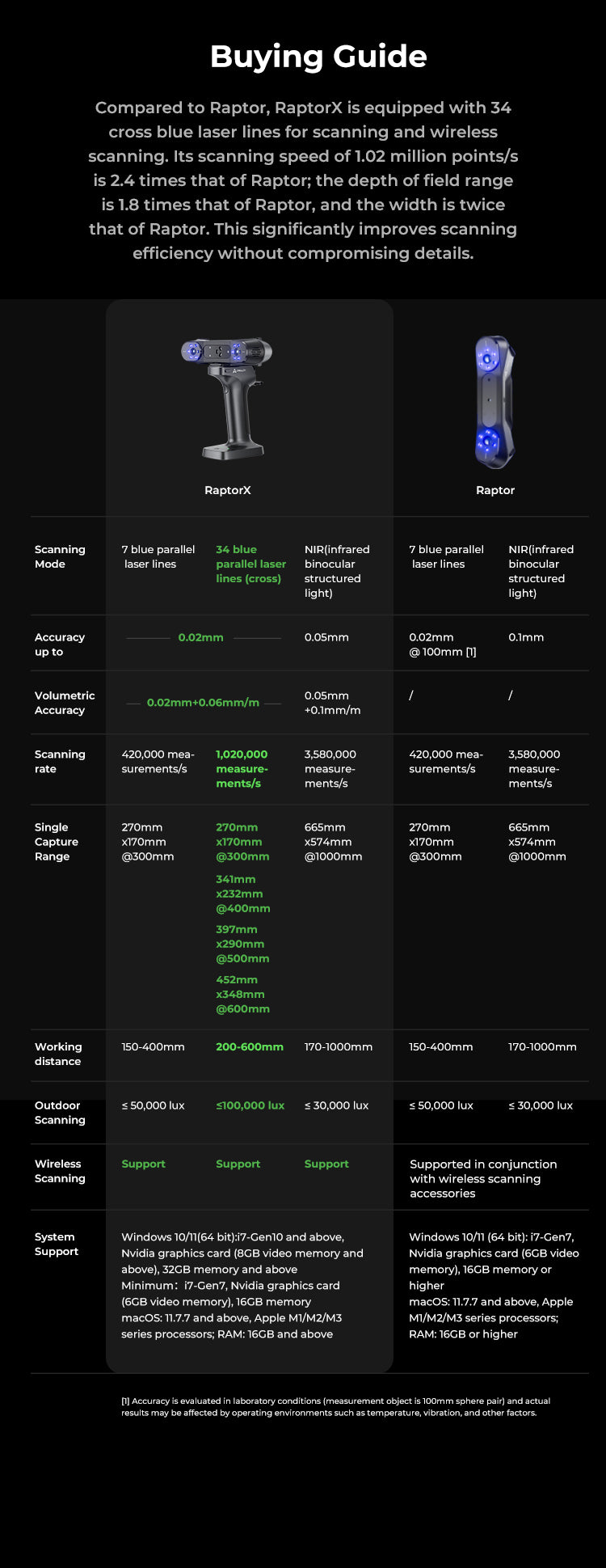Click the first green Support label
The width and height of the screenshot is (606, 1568).
143,1164
